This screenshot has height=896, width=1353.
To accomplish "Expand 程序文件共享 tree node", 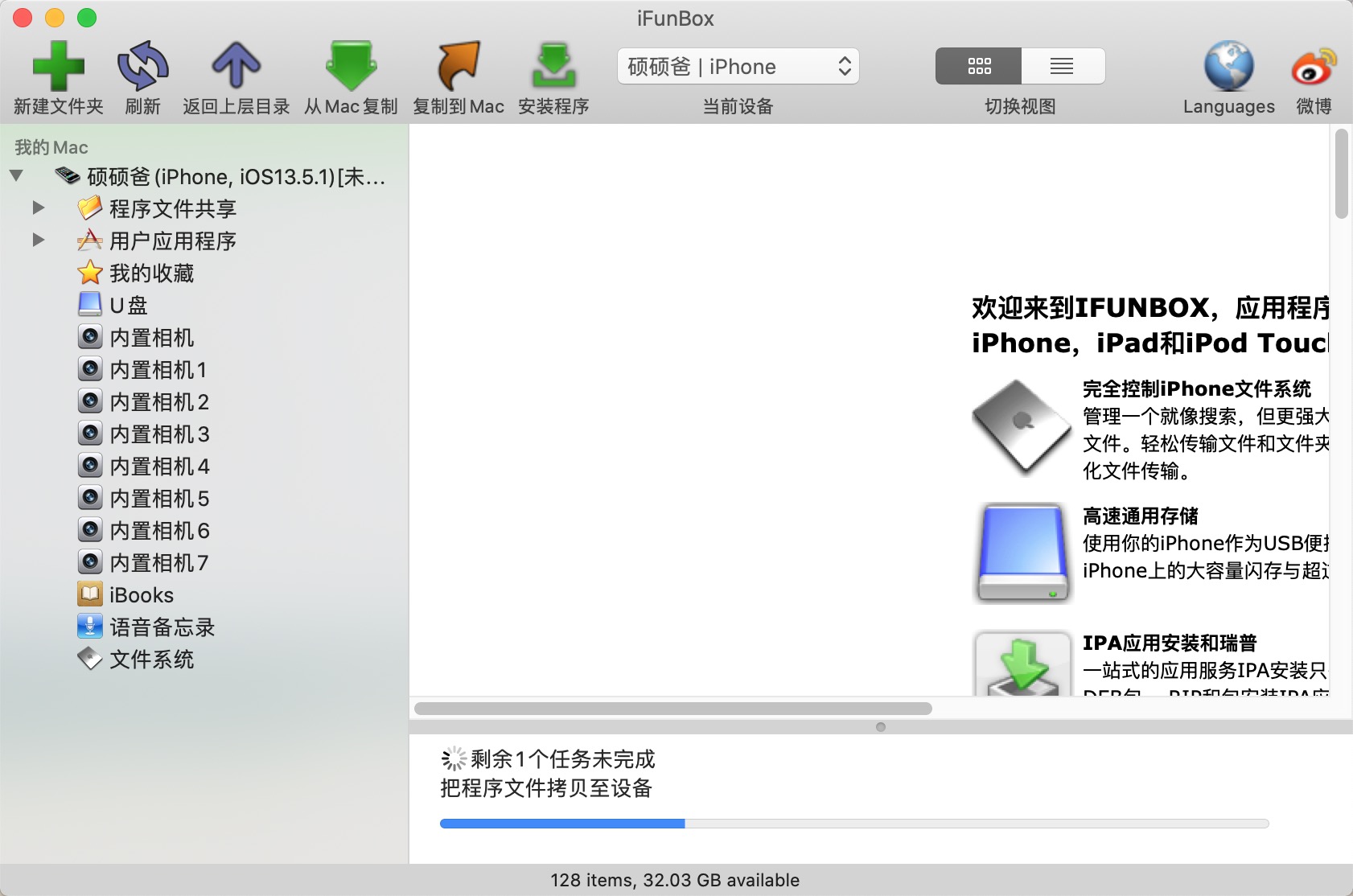I will pos(38,208).
